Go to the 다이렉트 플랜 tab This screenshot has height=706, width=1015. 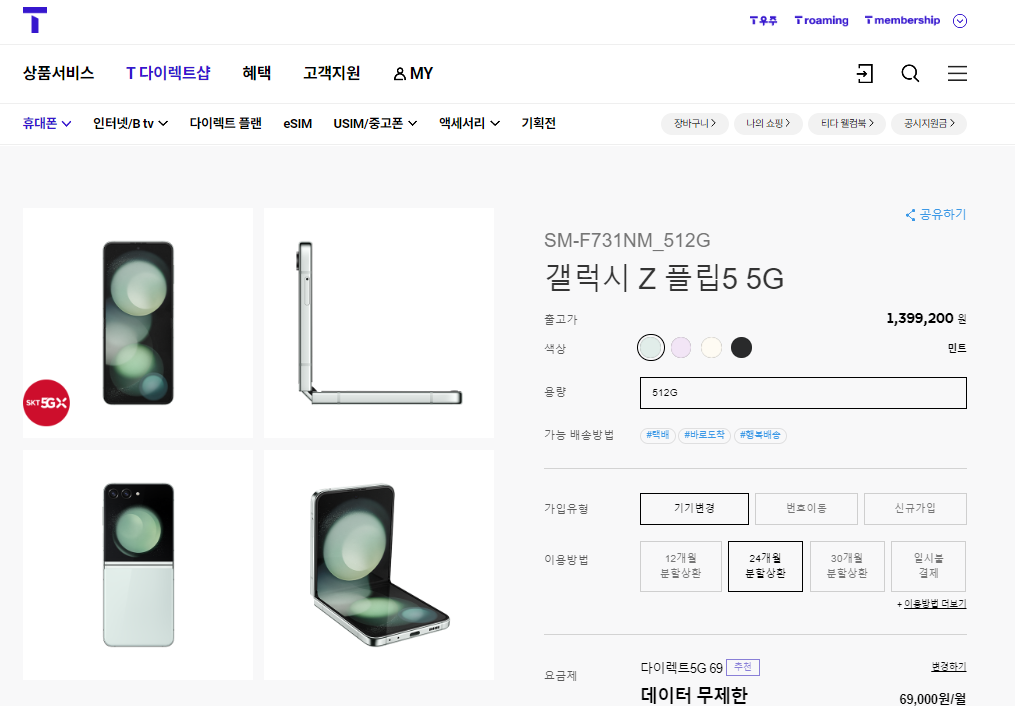pyautogui.click(x=225, y=123)
